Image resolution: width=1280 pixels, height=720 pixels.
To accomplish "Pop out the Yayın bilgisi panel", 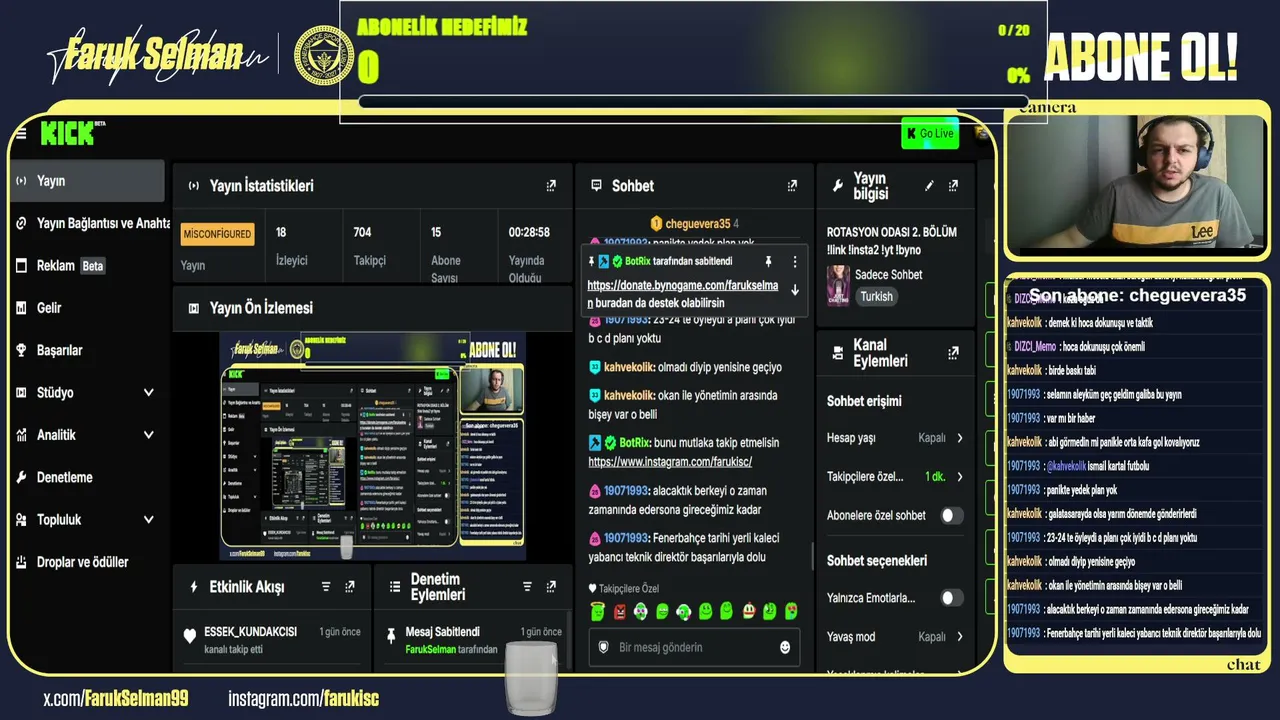I will coord(953,186).
